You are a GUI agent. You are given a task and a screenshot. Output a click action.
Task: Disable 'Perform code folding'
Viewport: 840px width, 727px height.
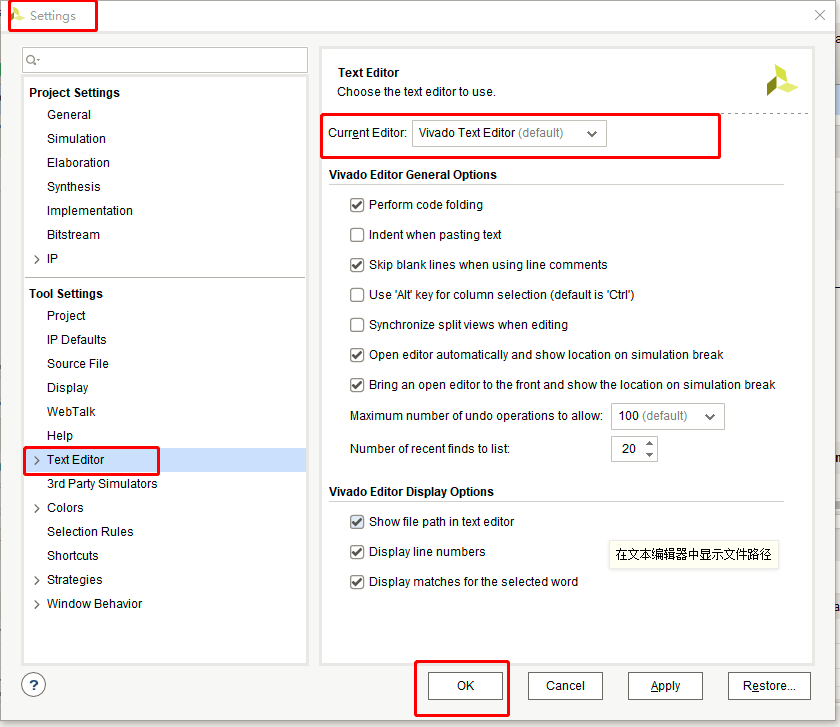pos(357,205)
